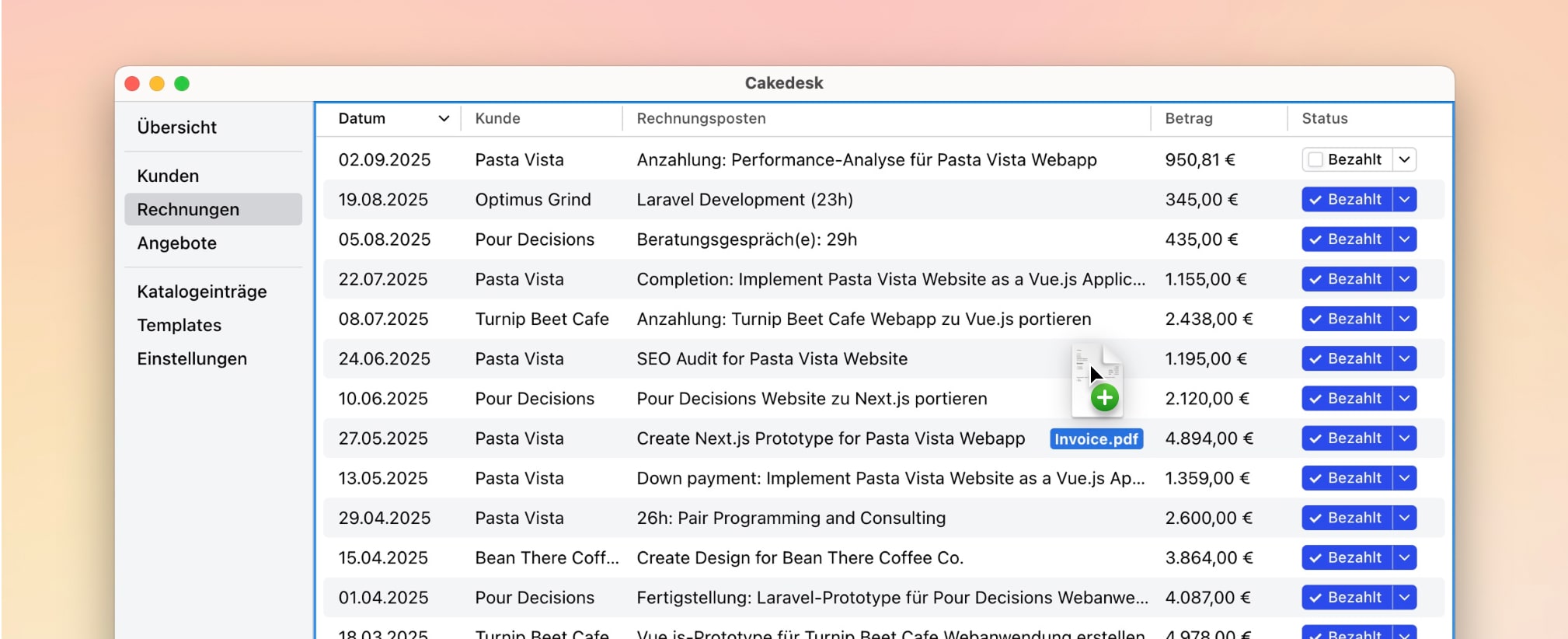Sort by the Betrag column header

click(x=1189, y=118)
